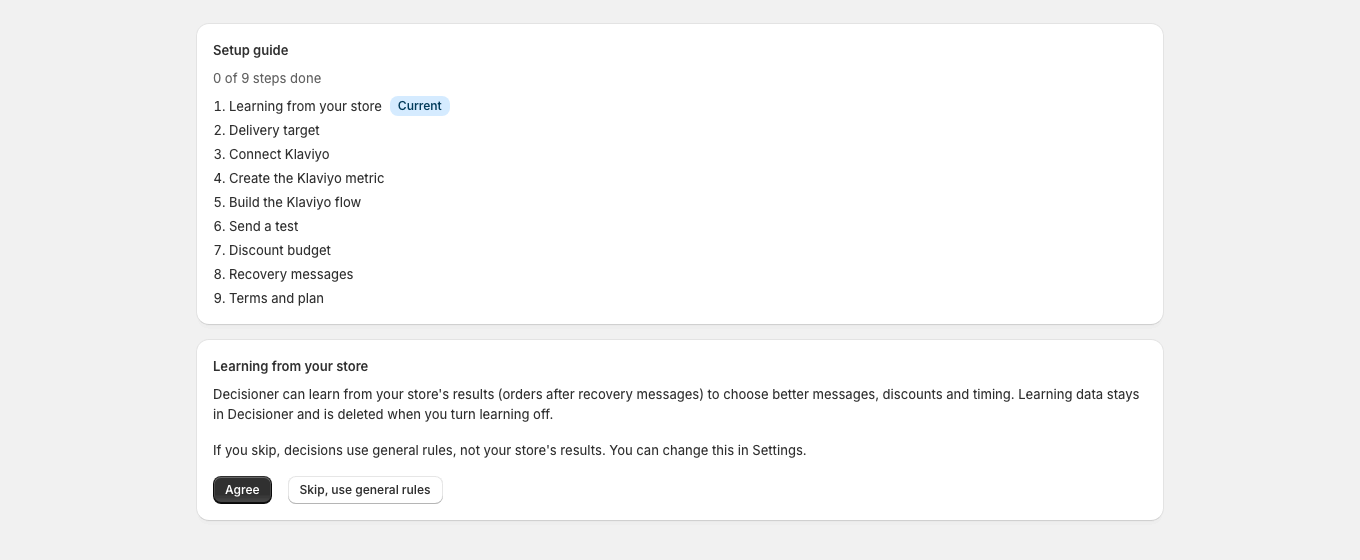
Task: Select the Connect Klaviyo step
Action: coord(279,154)
